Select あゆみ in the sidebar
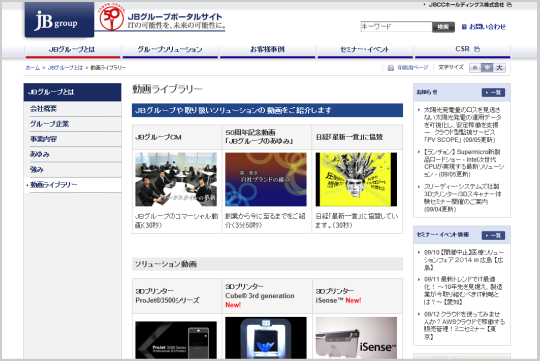 75,154
